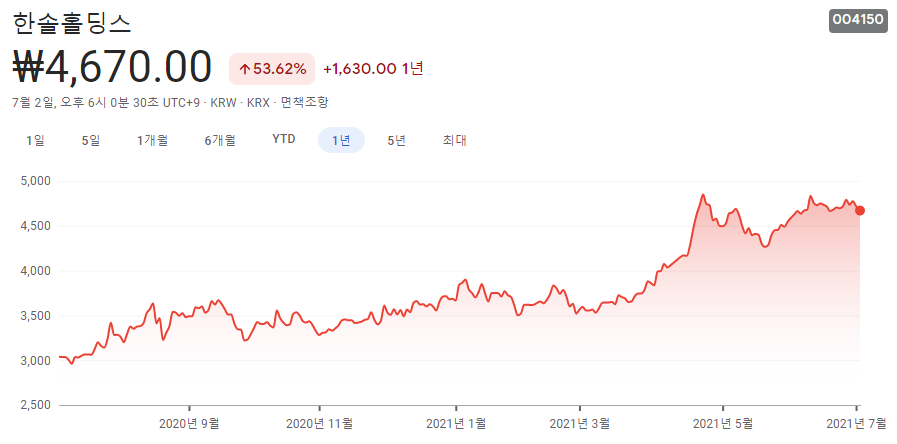Image resolution: width=897 pixels, height=444 pixels.
Task: Choose the YTD range tab
Action: tap(283, 140)
